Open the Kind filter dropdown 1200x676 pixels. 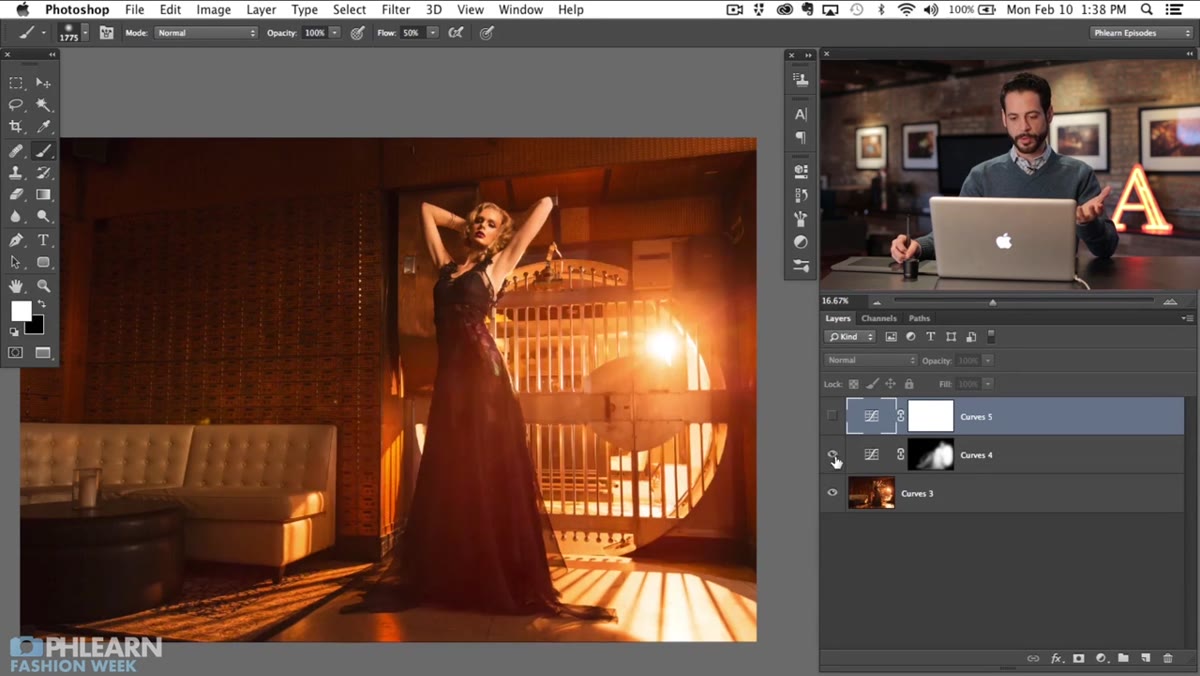click(x=850, y=337)
